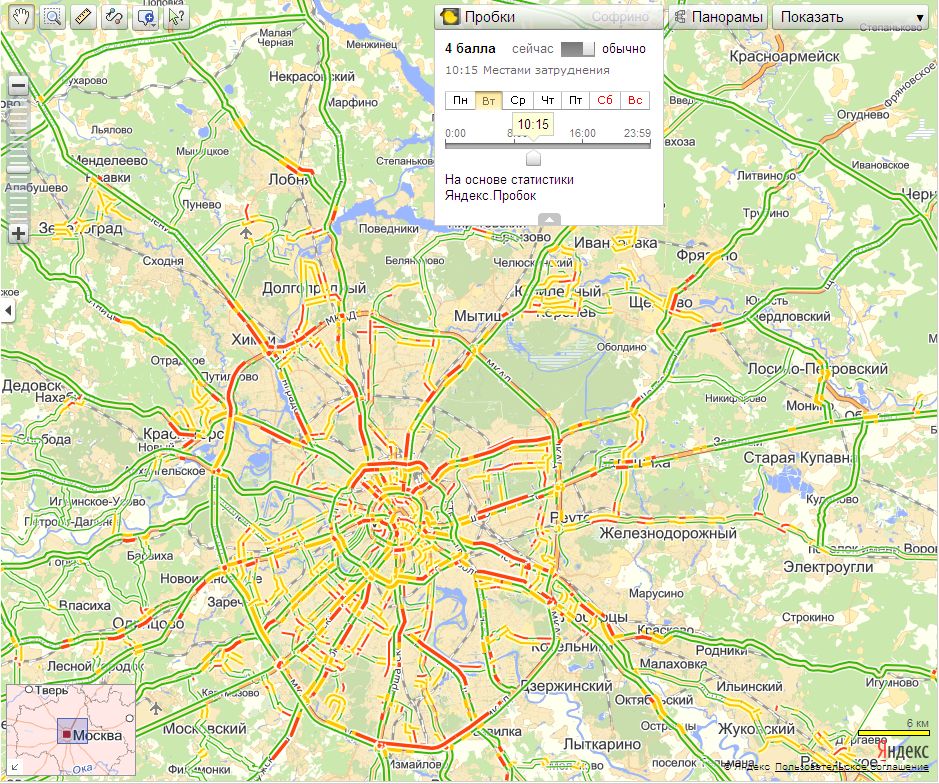Click the Оболдино label on the map
939x784 pixels.
tap(621, 347)
